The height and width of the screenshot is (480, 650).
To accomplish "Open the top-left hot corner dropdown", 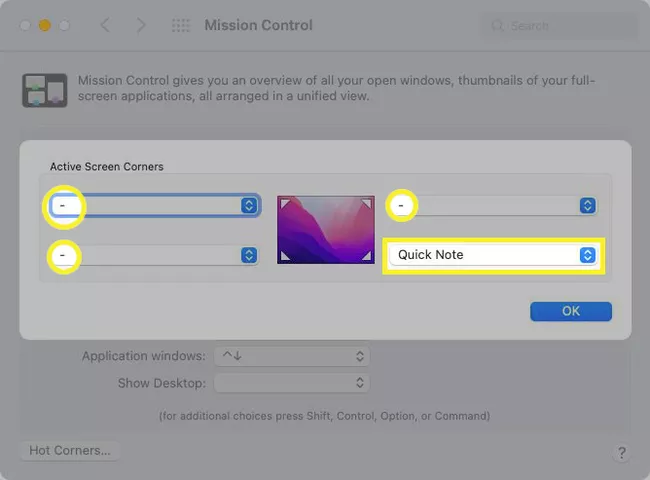I will tap(154, 205).
